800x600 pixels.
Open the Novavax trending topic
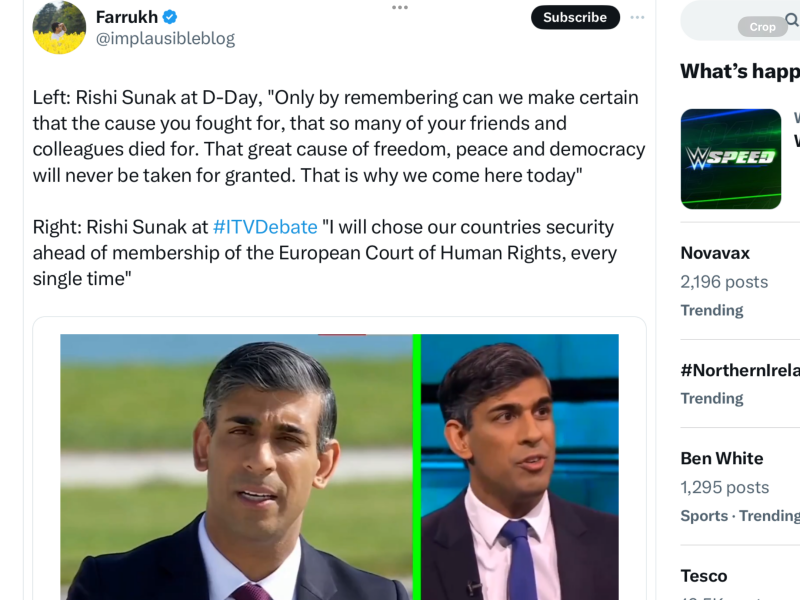click(714, 253)
